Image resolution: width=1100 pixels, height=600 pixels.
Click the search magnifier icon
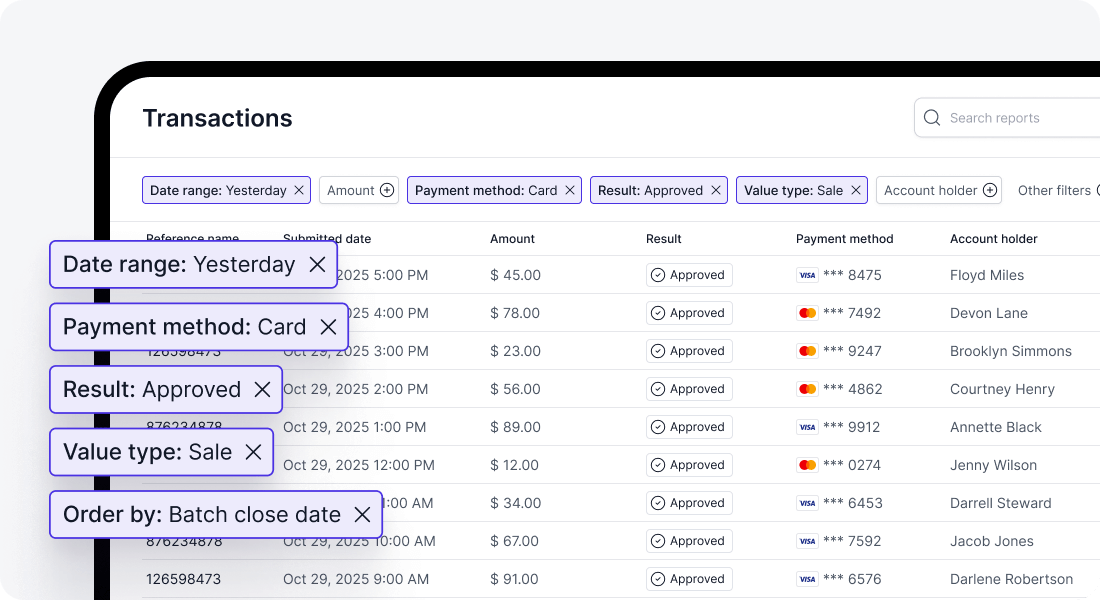(x=932, y=118)
